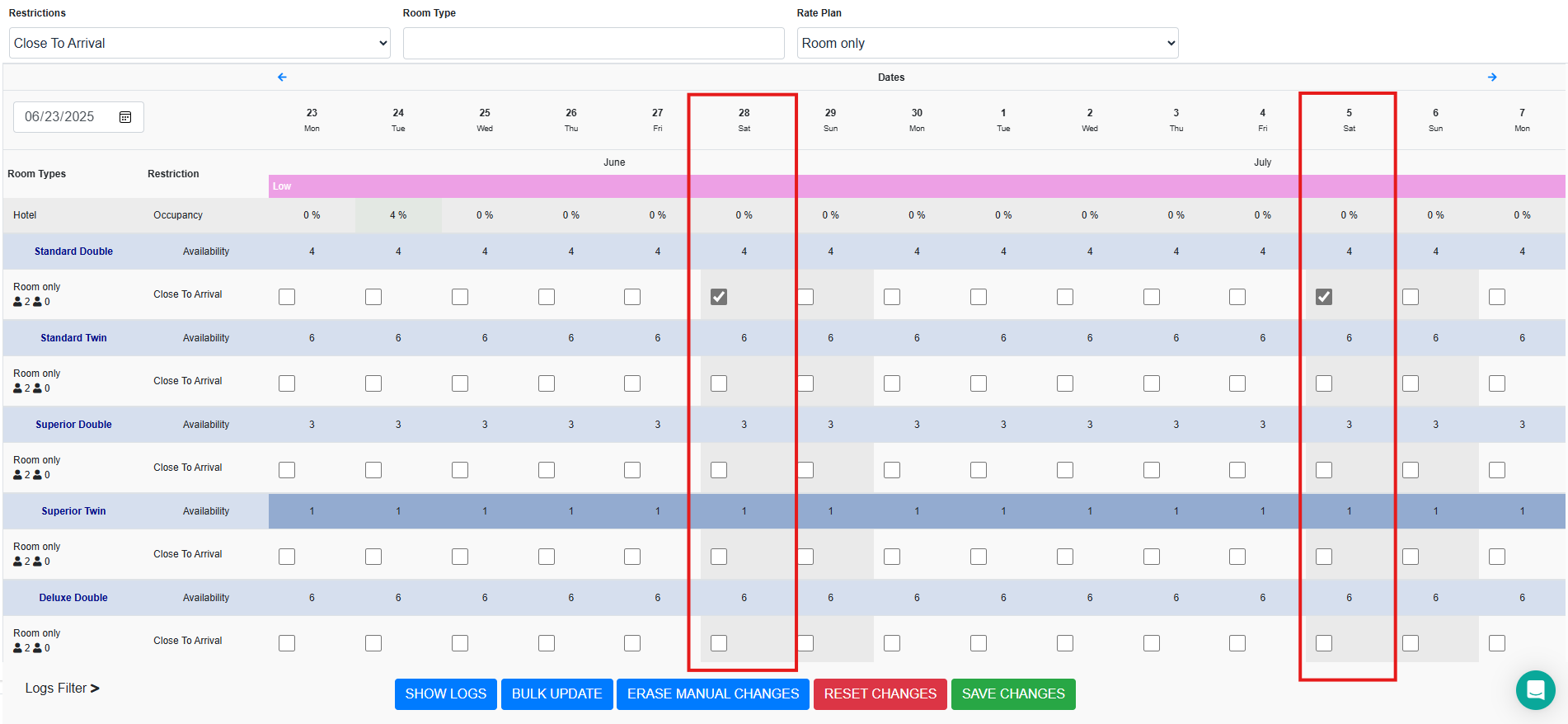Click the Save Changes button
The width and height of the screenshot is (1568, 724).
1013,693
